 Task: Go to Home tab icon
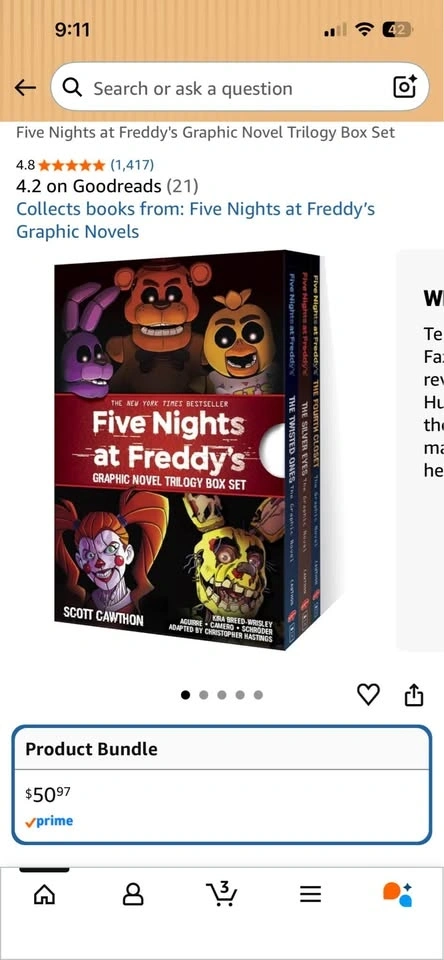click(44, 895)
